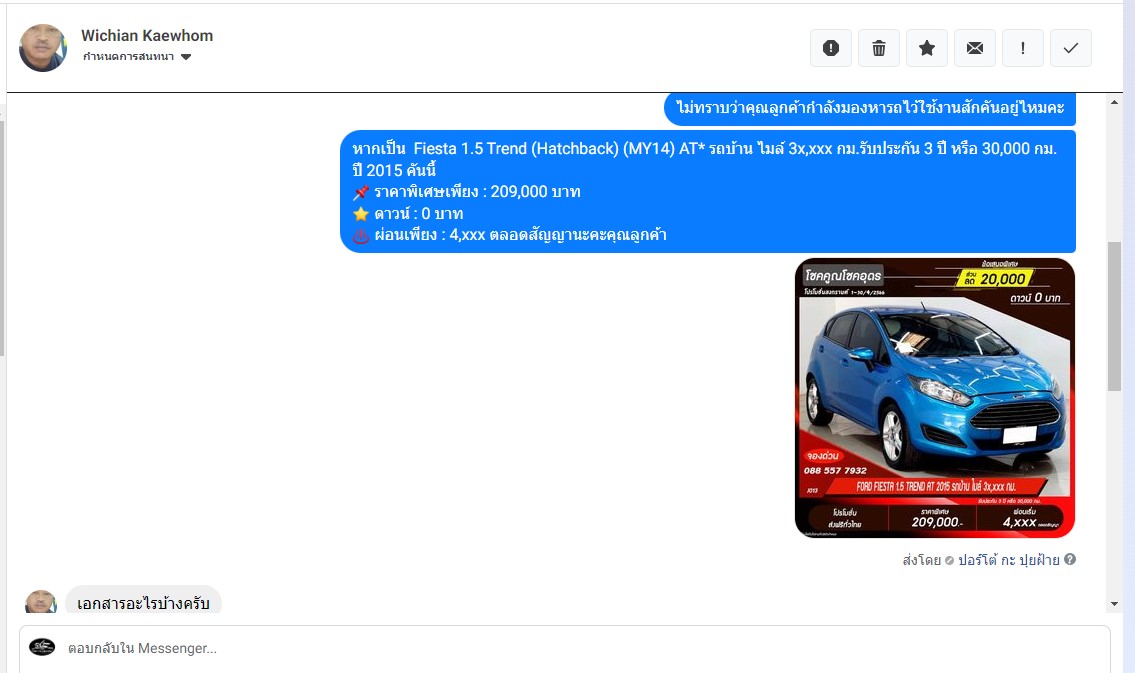Viewport: 1135px width, 673px height.
Task: Click the ตอบกลับใน Messenger reply field
Action: [x=565, y=648]
